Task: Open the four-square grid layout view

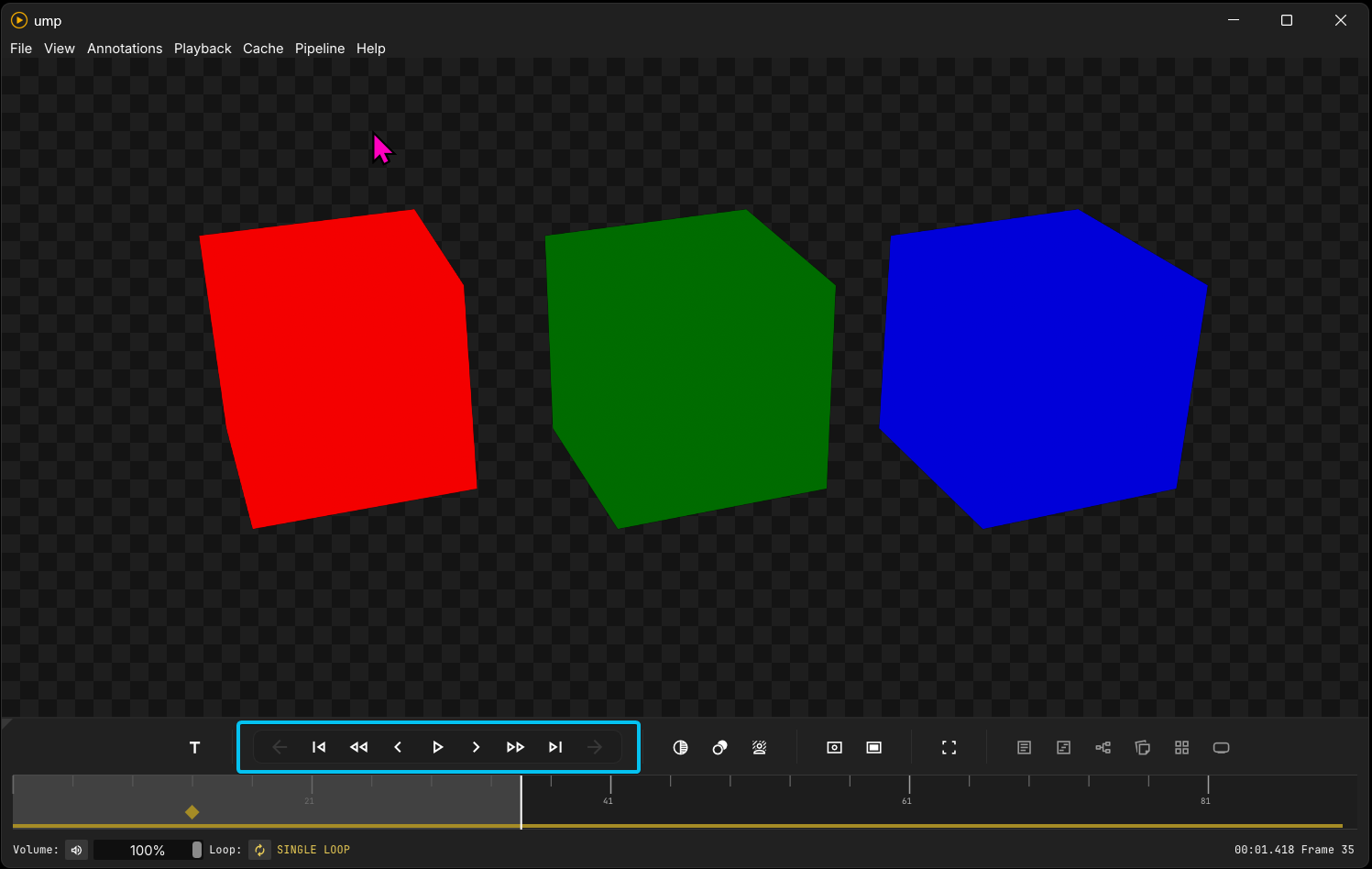Action: (1181, 747)
